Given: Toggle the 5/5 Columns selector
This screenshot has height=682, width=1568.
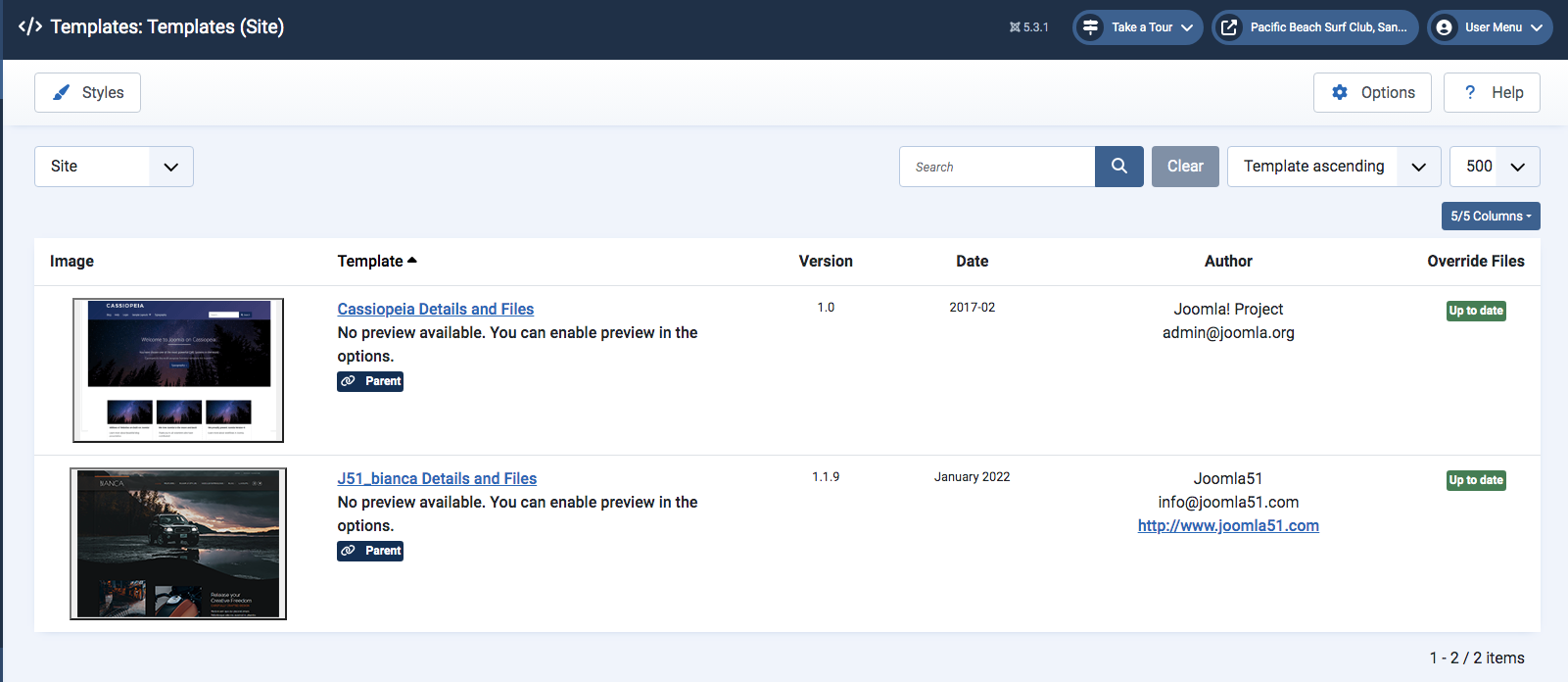Looking at the screenshot, I should [x=1490, y=217].
